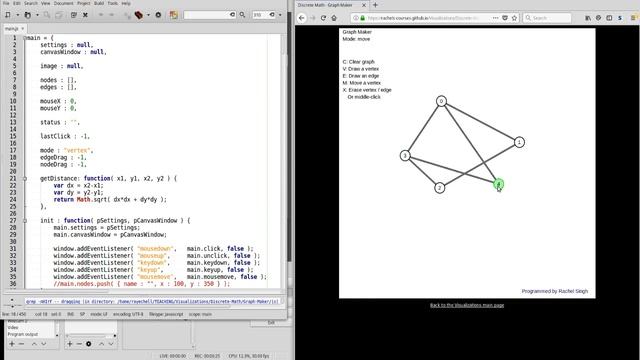Open the New file template dropdown arrow
The image size is (640, 360).
pos(17,15)
